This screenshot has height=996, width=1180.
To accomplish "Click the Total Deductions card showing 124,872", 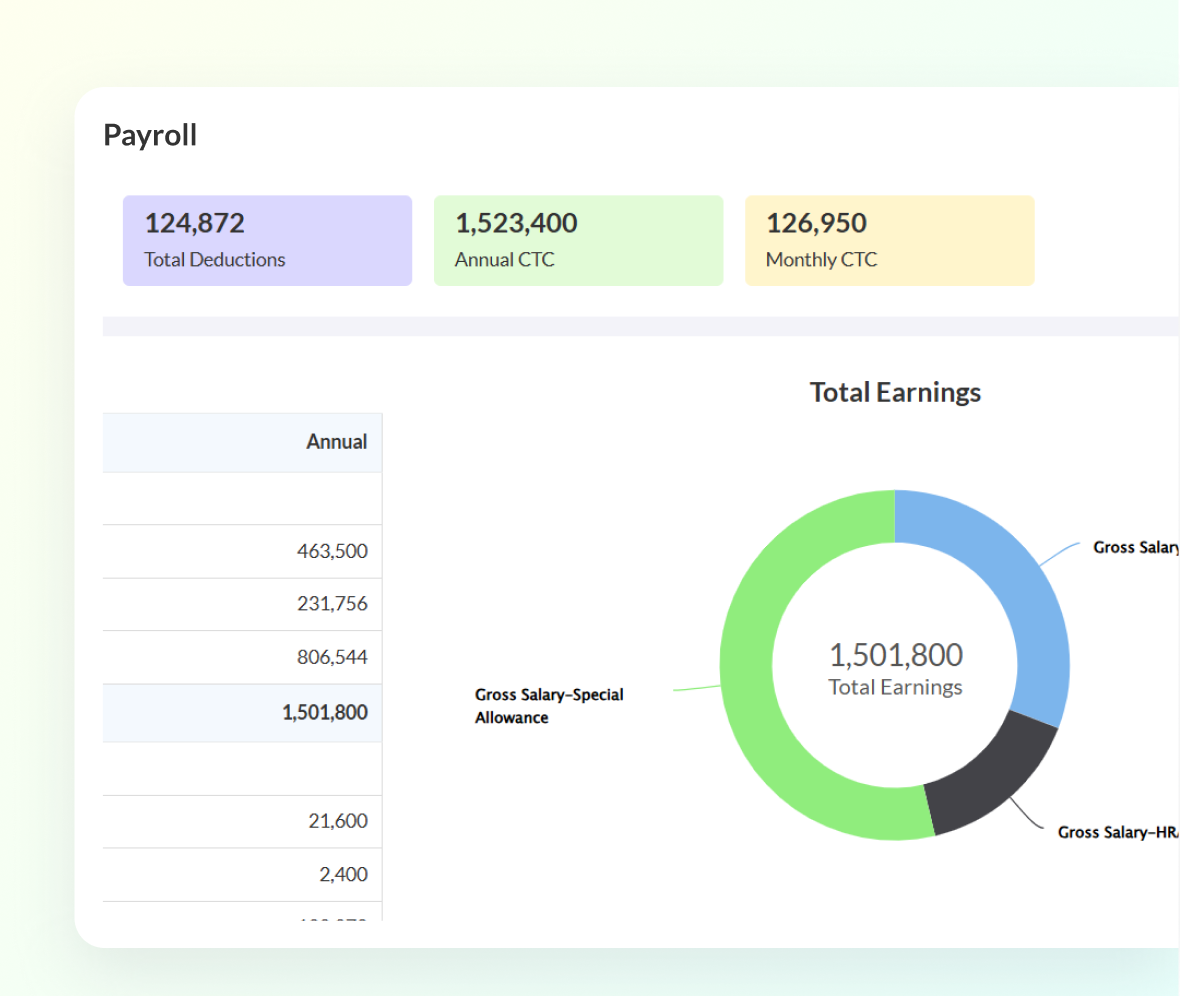I will tap(267, 240).
